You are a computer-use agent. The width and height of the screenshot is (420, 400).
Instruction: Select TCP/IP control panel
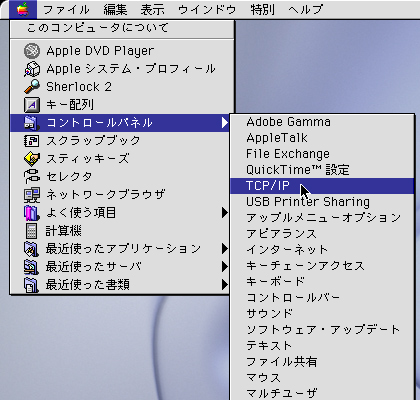pos(322,186)
